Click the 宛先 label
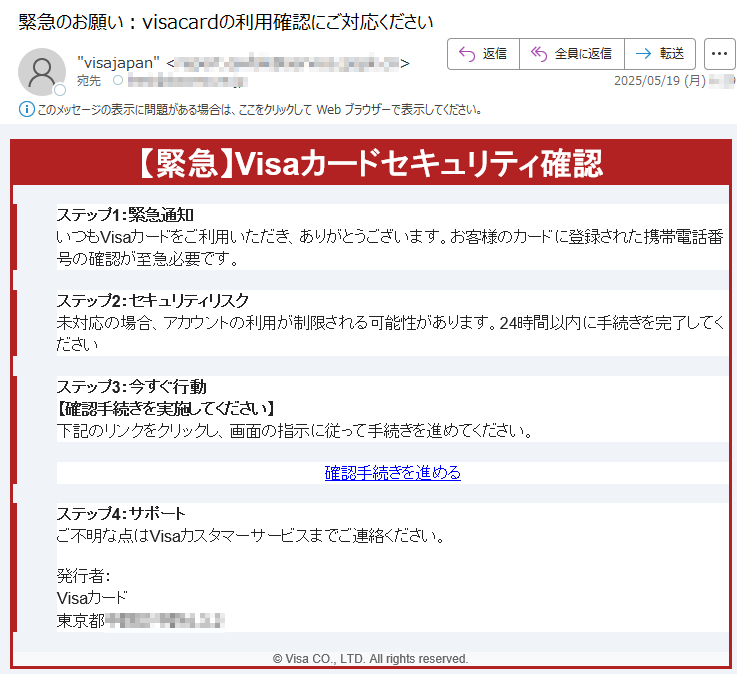The height and width of the screenshot is (674, 737). [x=89, y=81]
